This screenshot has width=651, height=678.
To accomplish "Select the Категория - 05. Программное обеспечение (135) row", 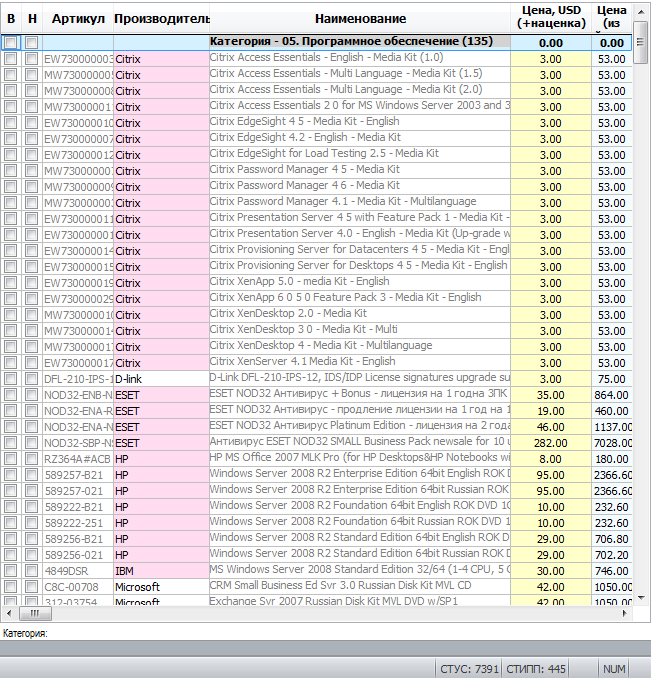I will tap(316, 42).
